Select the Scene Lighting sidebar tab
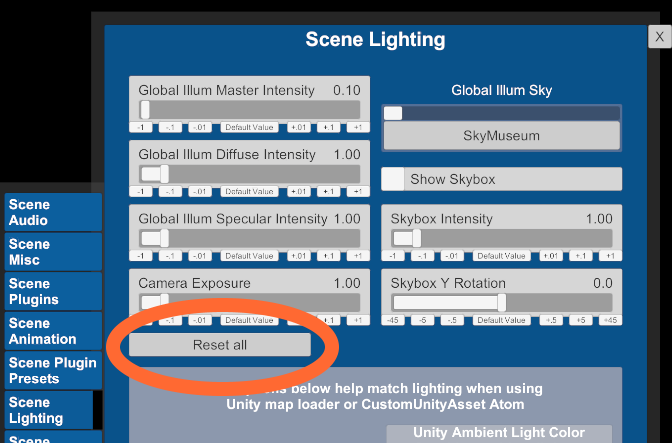Screen dimensions: 672x443 [x=49, y=410]
